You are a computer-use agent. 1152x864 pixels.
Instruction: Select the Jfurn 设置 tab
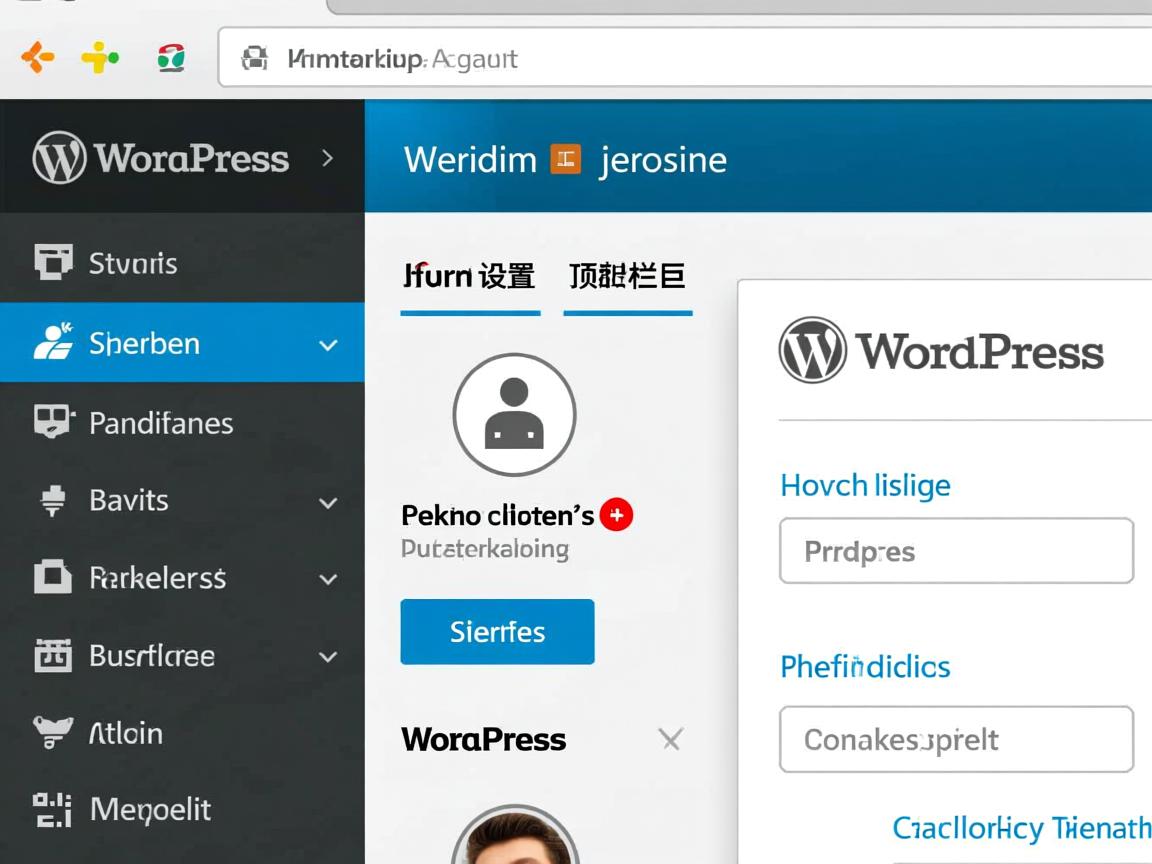coord(470,276)
